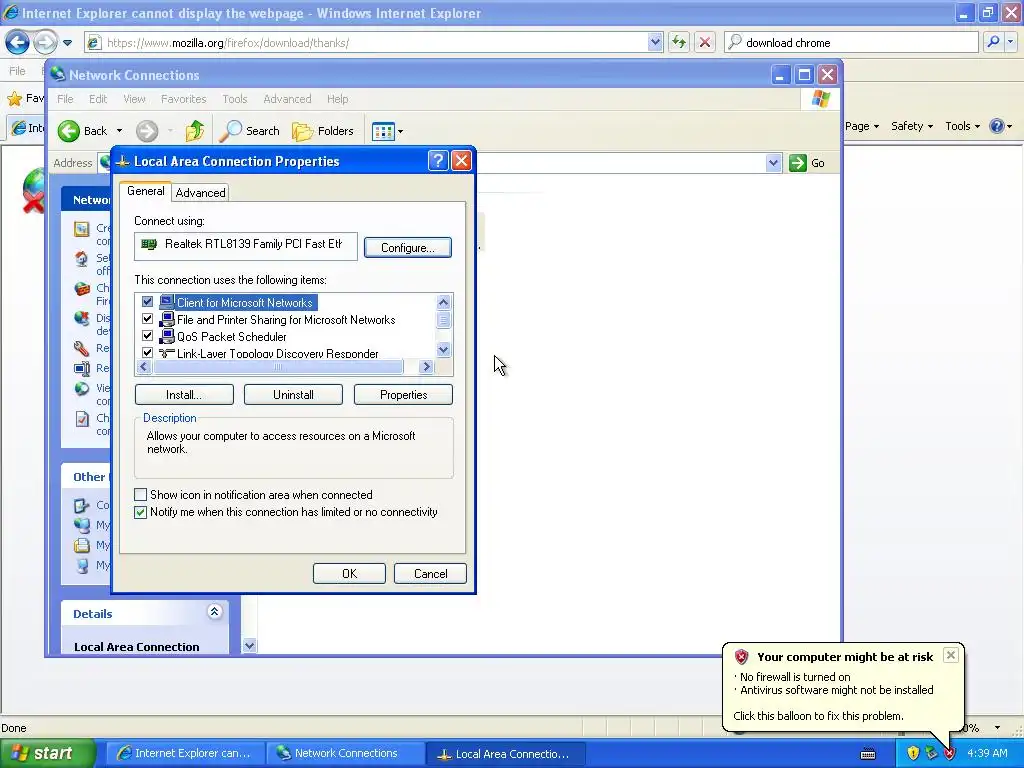Open the Network Connections address dropdown
Image resolution: width=1024 pixels, height=768 pixels.
773,163
